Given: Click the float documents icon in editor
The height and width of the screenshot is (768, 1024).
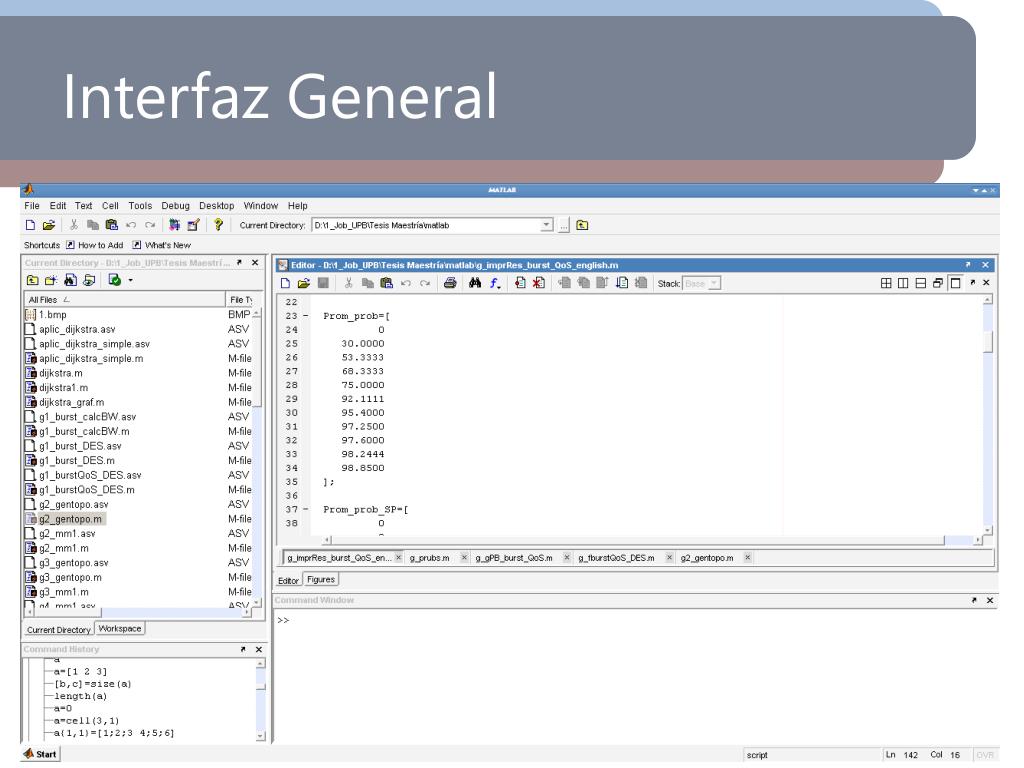Looking at the screenshot, I should tap(938, 283).
